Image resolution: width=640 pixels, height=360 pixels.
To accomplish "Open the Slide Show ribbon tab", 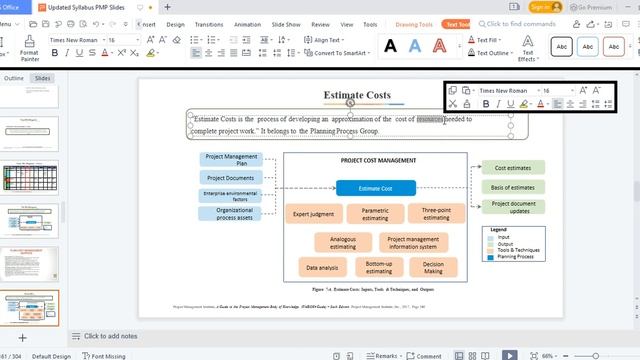I will pyautogui.click(x=286, y=24).
